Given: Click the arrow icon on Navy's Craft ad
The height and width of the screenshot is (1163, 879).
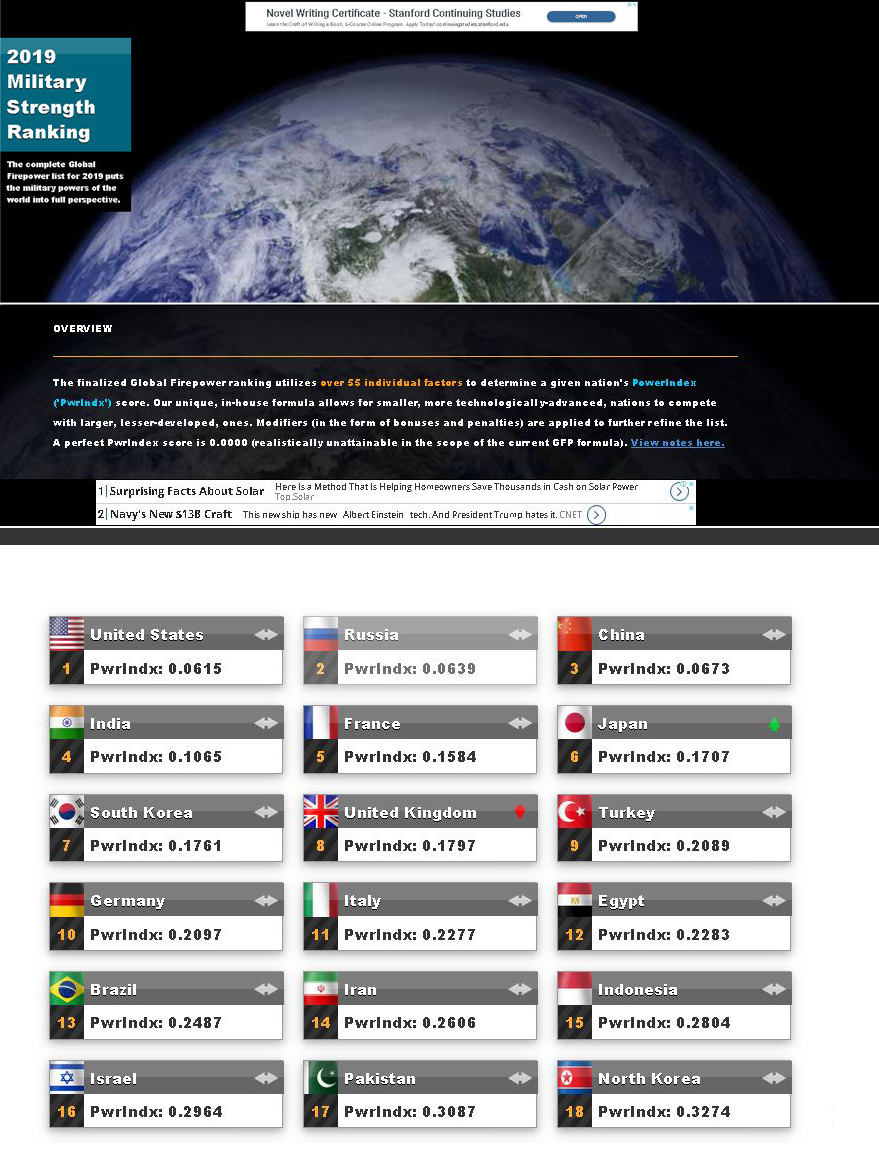Looking at the screenshot, I should pos(596,515).
